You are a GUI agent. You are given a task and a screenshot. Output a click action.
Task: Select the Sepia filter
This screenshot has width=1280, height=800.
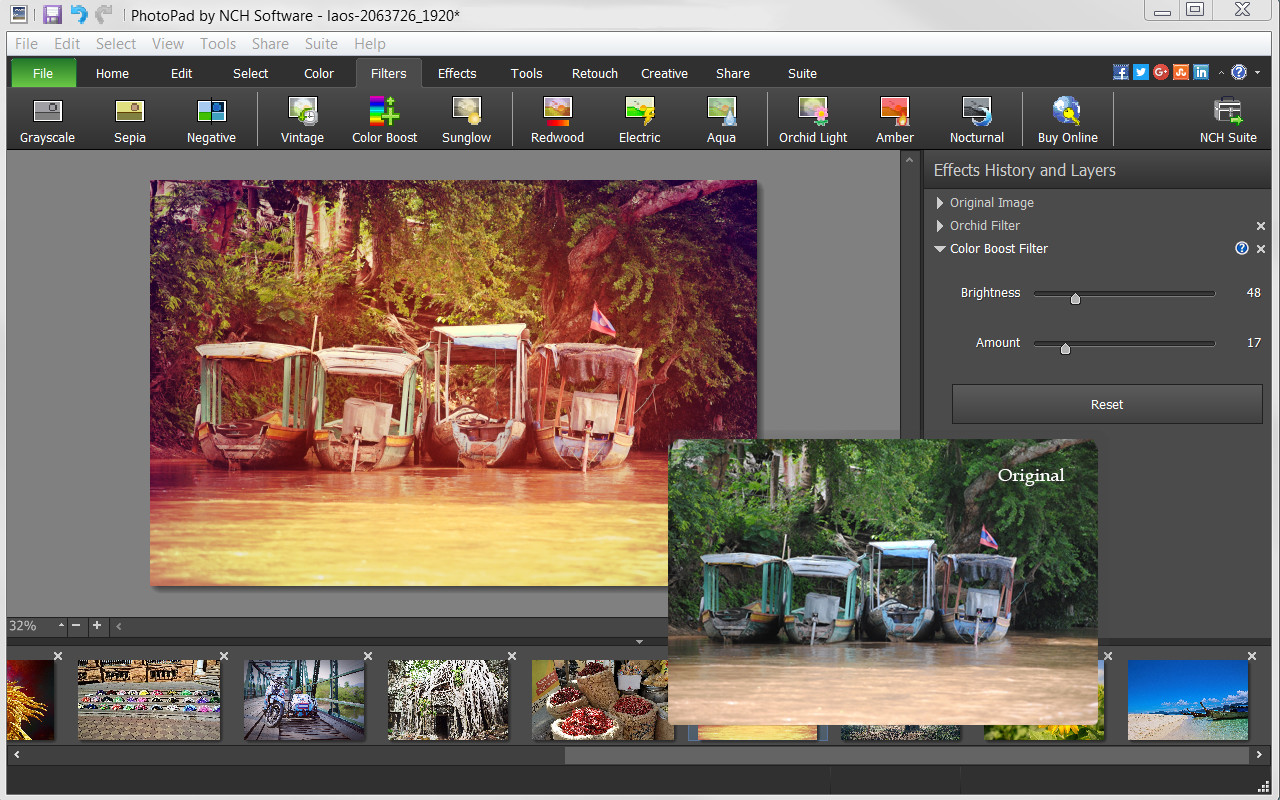pos(129,118)
